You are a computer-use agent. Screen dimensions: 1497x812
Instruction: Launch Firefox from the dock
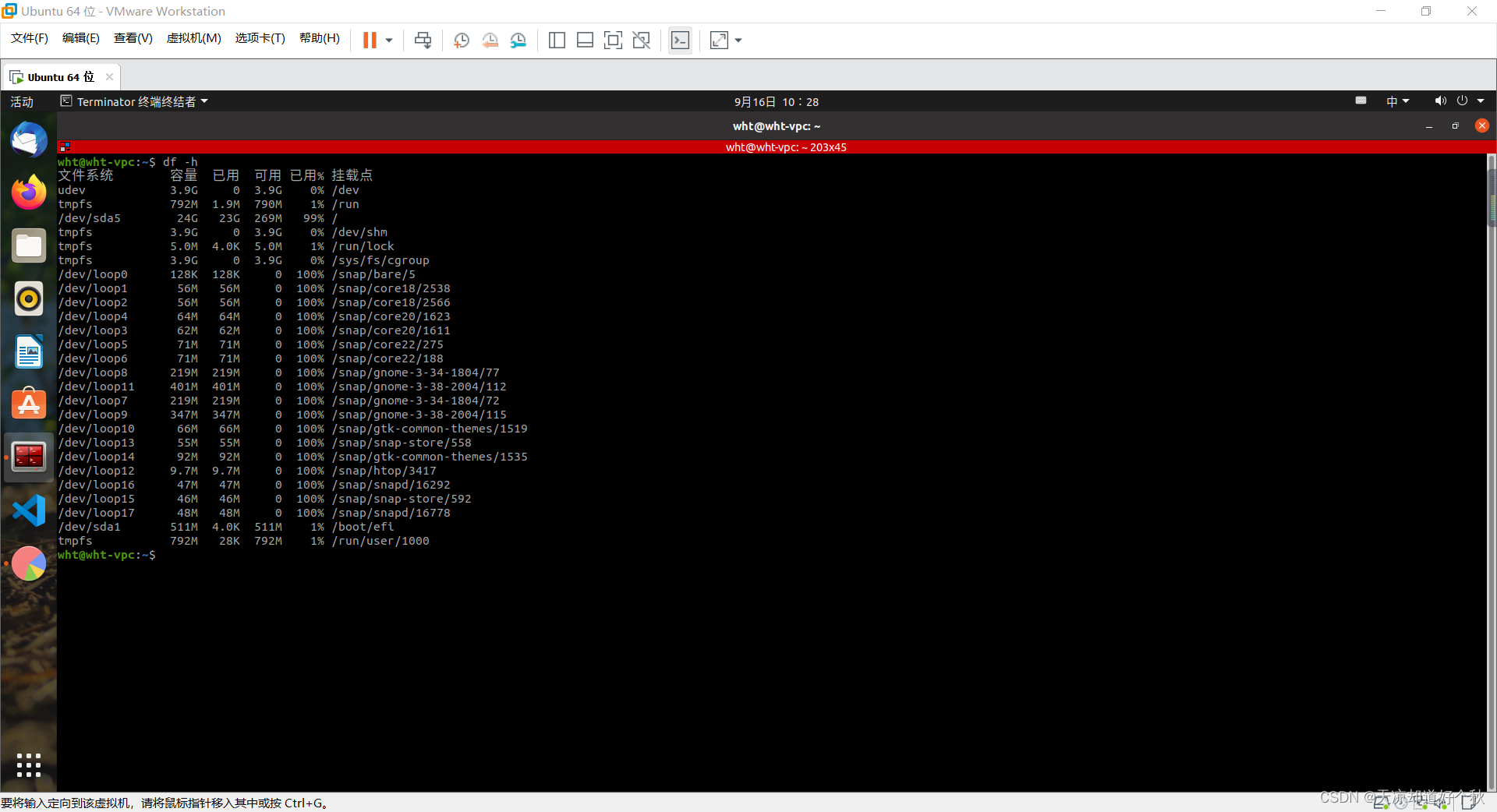(29, 192)
